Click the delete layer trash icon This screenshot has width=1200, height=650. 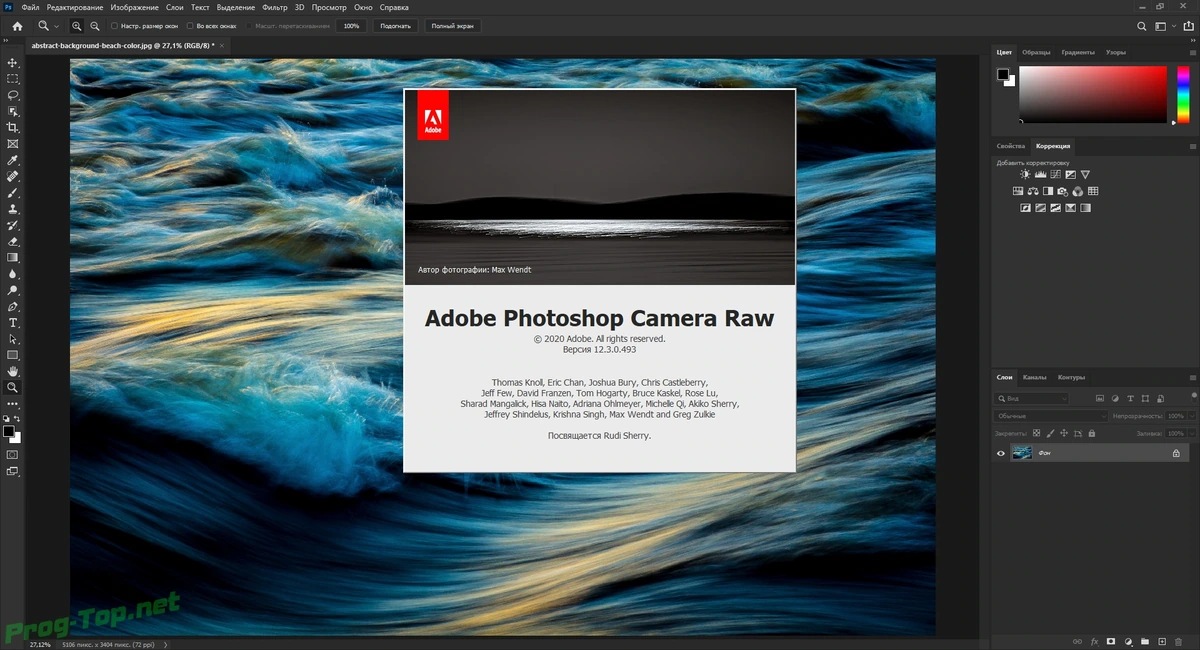[x=1179, y=641]
